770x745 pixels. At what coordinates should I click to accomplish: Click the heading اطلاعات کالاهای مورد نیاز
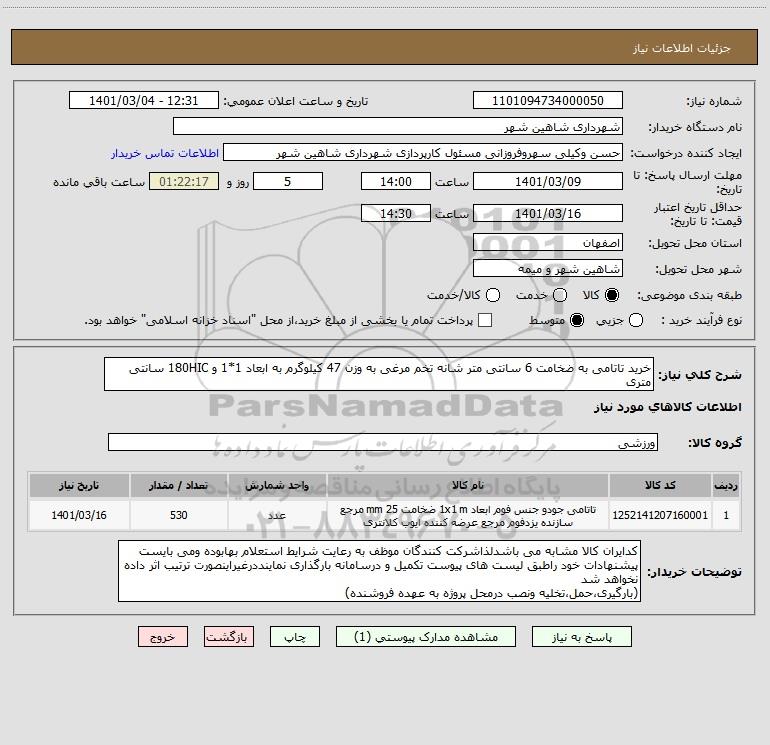click(667, 407)
